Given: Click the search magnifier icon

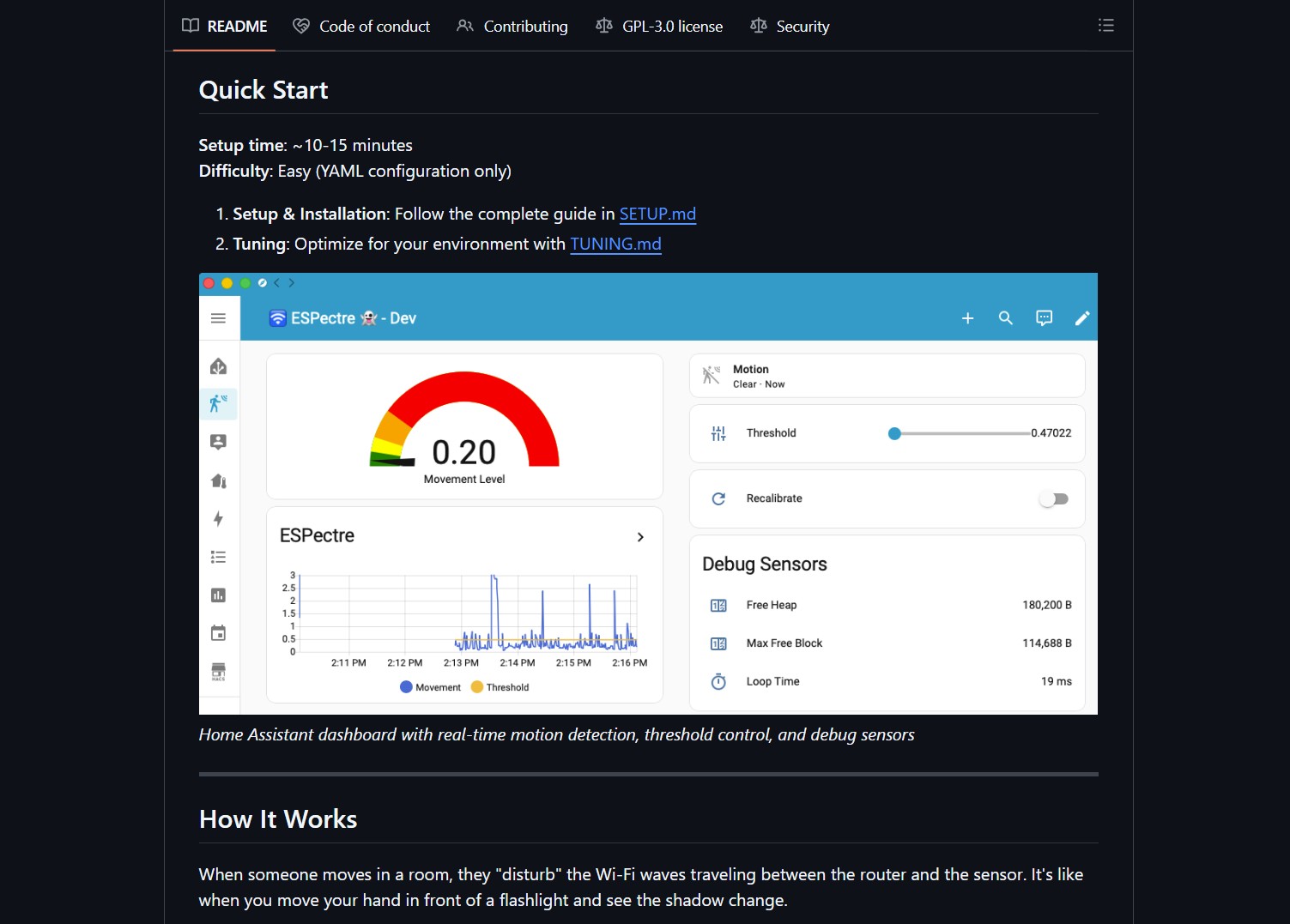Looking at the screenshot, I should [x=1005, y=318].
